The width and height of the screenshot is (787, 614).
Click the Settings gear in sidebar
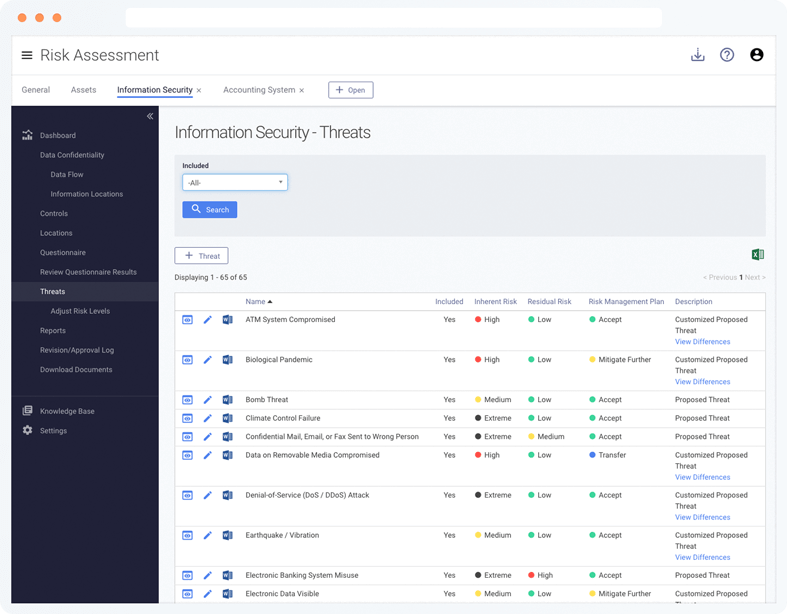tap(27, 430)
